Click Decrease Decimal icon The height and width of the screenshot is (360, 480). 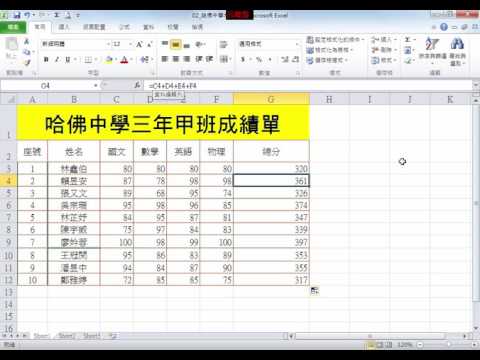[x=295, y=59]
